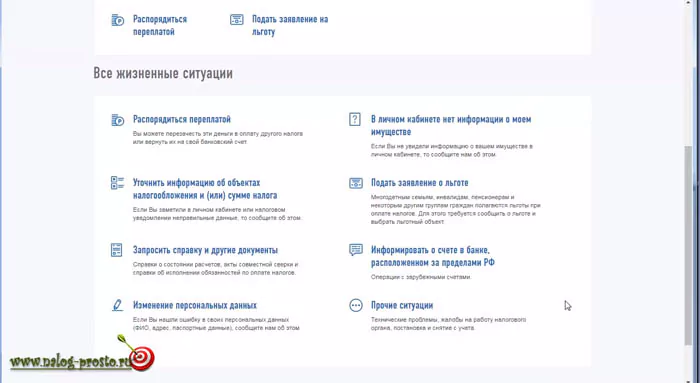The width and height of the screenshot is (700, 383).
Task: Open 'Уточнить информацию об объектах налогообложения'
Action: click(205, 189)
